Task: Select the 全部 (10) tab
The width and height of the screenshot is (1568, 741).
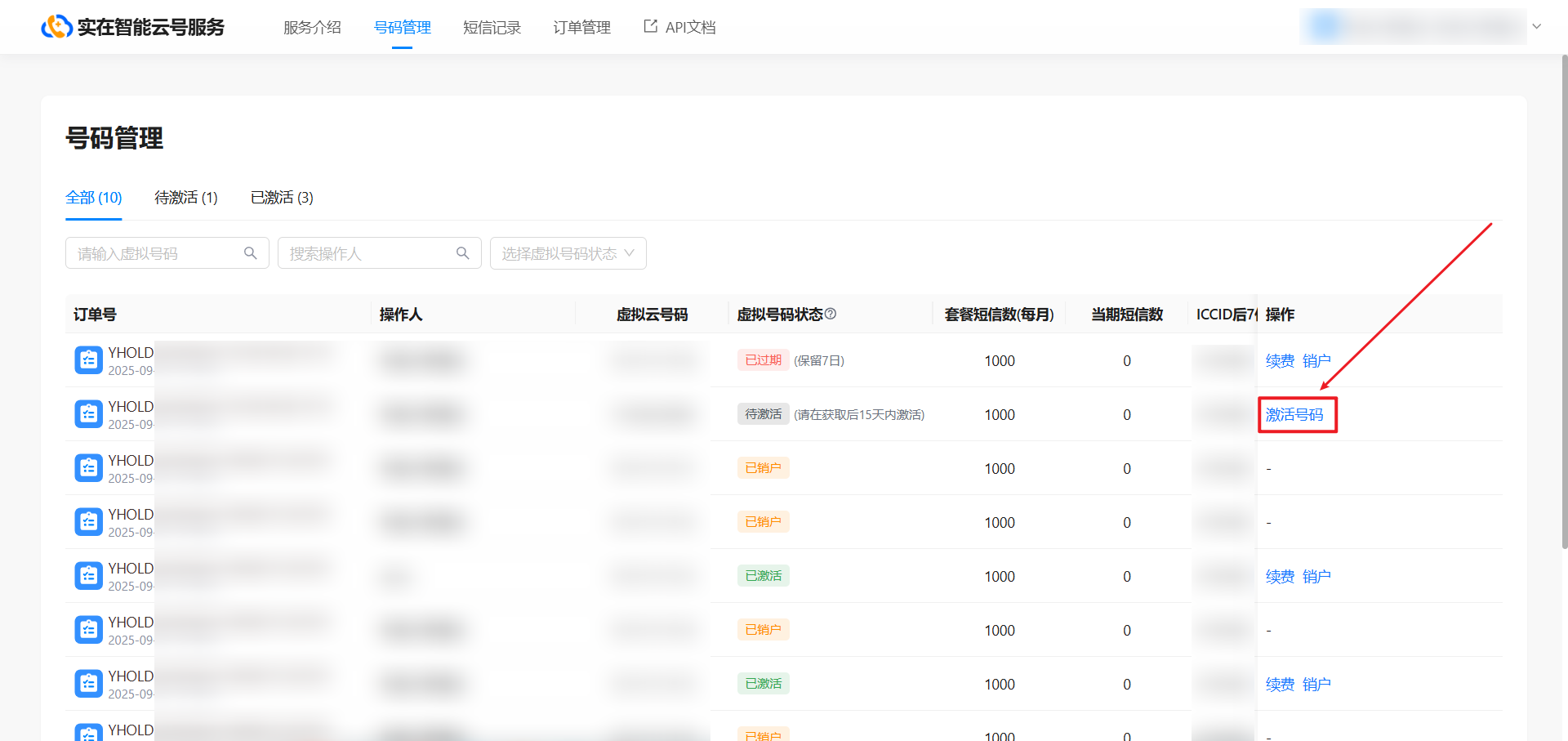Action: tap(94, 198)
